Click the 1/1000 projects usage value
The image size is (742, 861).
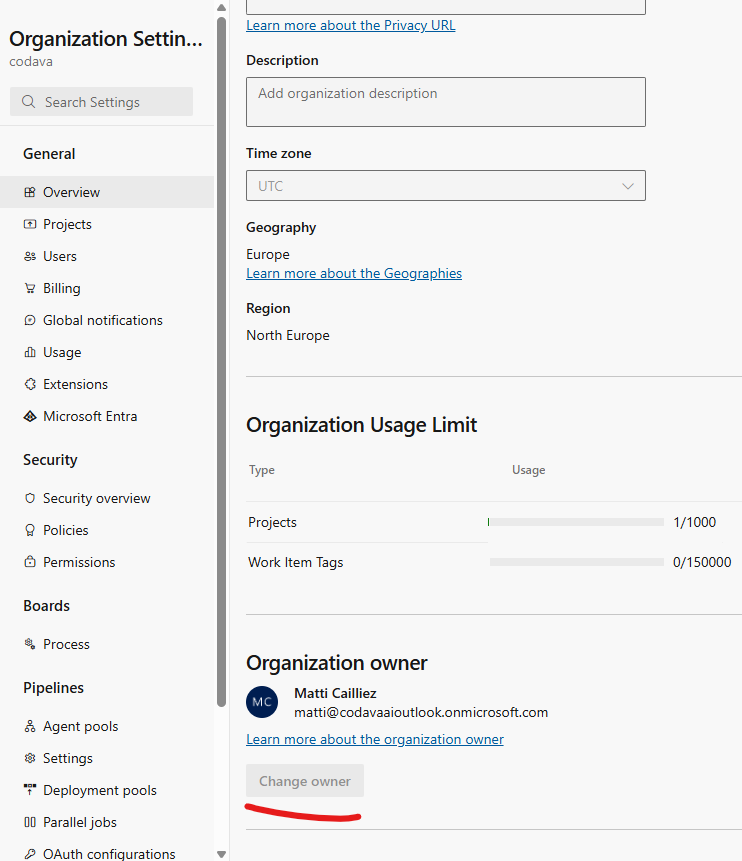[695, 522]
